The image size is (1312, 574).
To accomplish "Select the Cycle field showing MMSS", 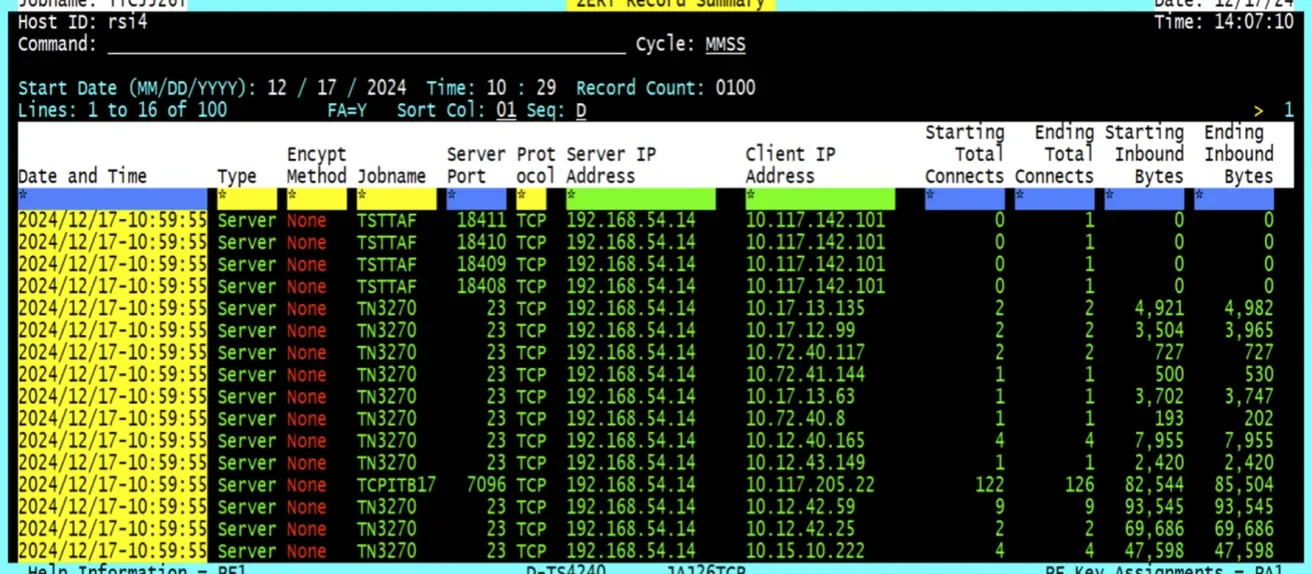I will 725,45.
